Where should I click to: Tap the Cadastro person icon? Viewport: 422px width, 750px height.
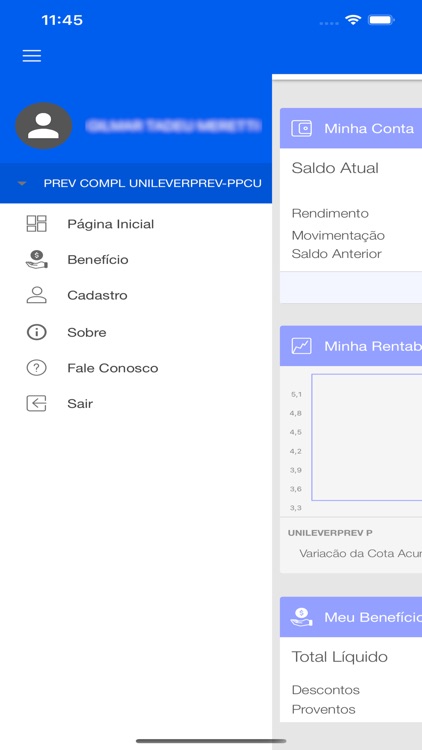coord(36,295)
